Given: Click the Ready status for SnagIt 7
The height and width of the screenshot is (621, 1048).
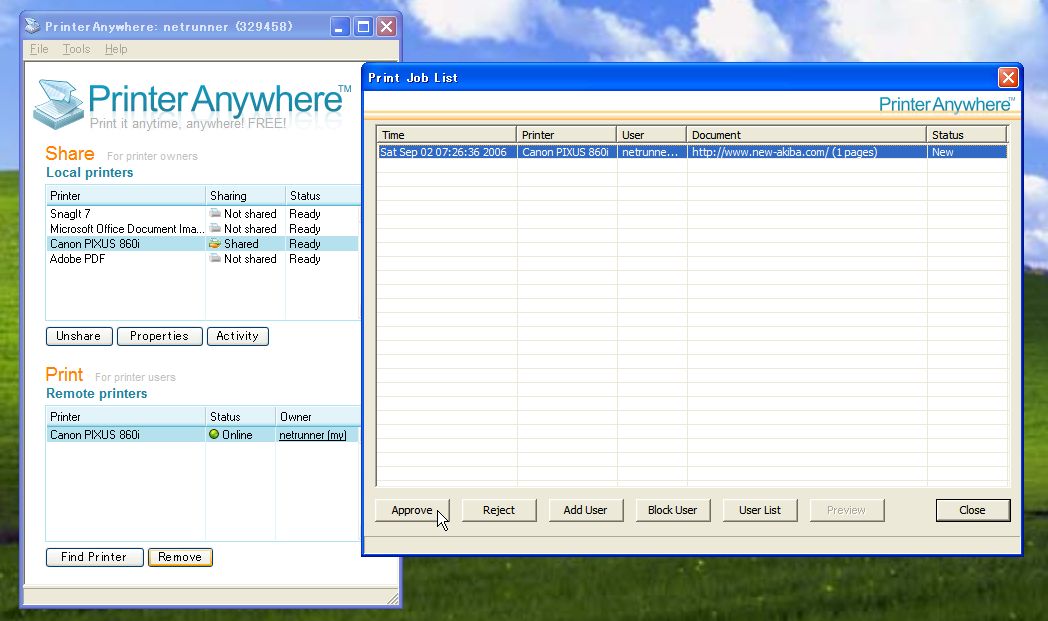Looking at the screenshot, I should (305, 214).
